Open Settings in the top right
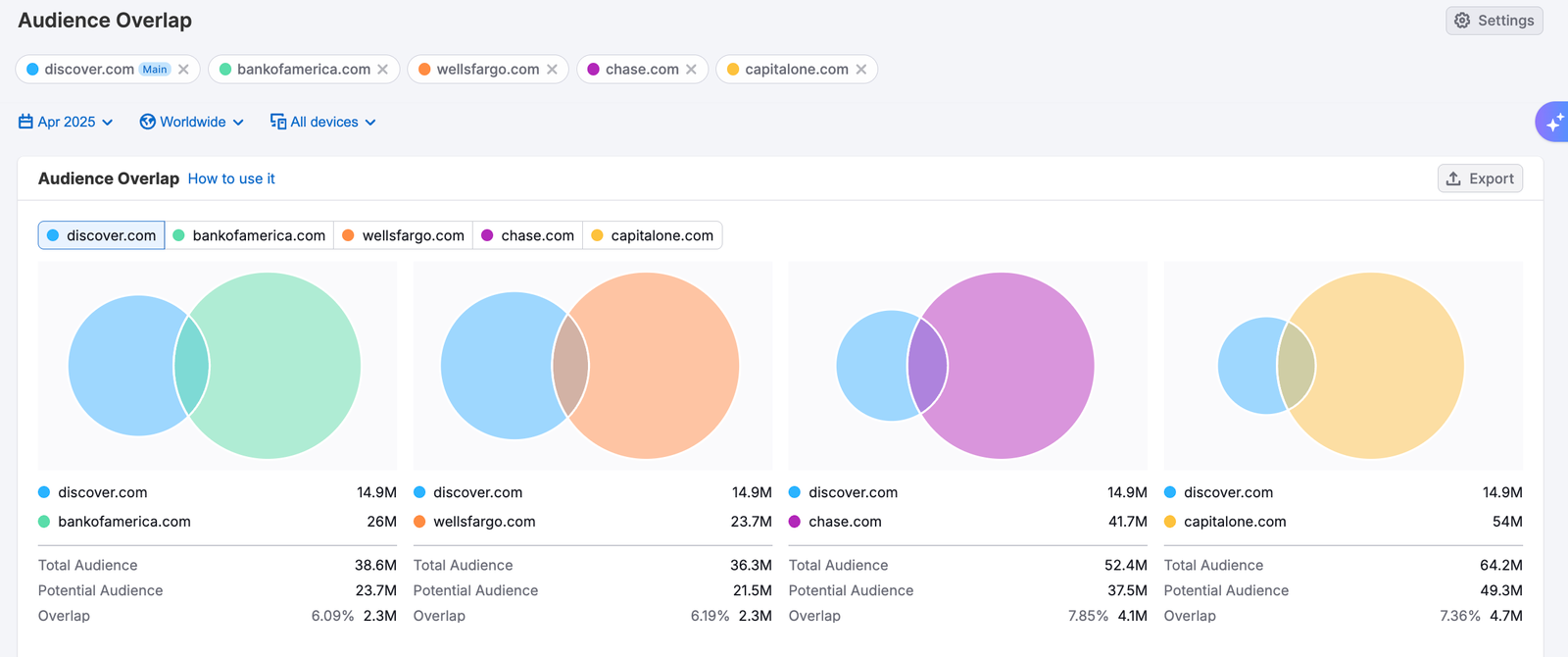 click(x=1494, y=21)
